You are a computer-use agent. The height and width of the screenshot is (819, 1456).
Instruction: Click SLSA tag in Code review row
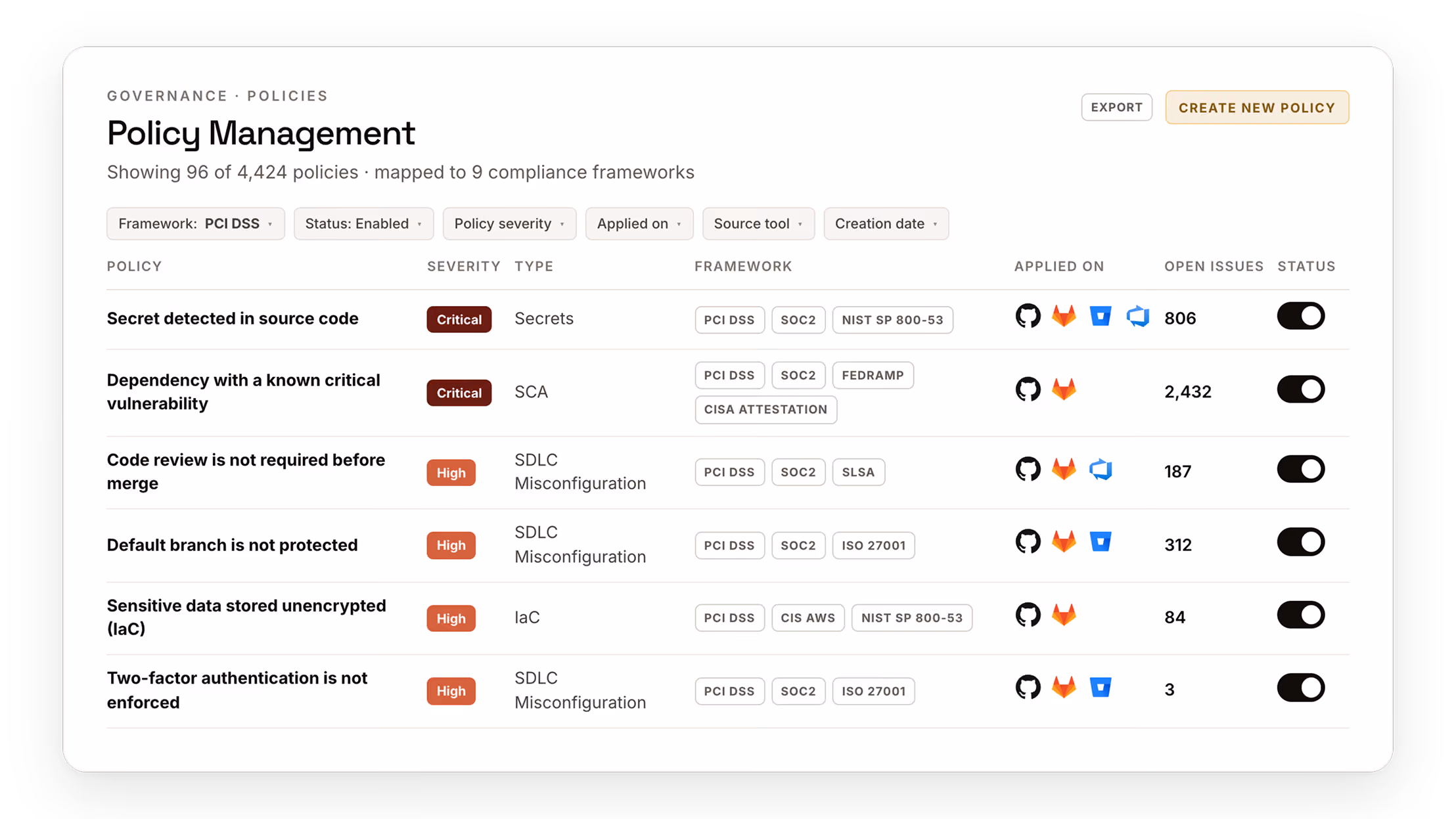[x=858, y=472]
